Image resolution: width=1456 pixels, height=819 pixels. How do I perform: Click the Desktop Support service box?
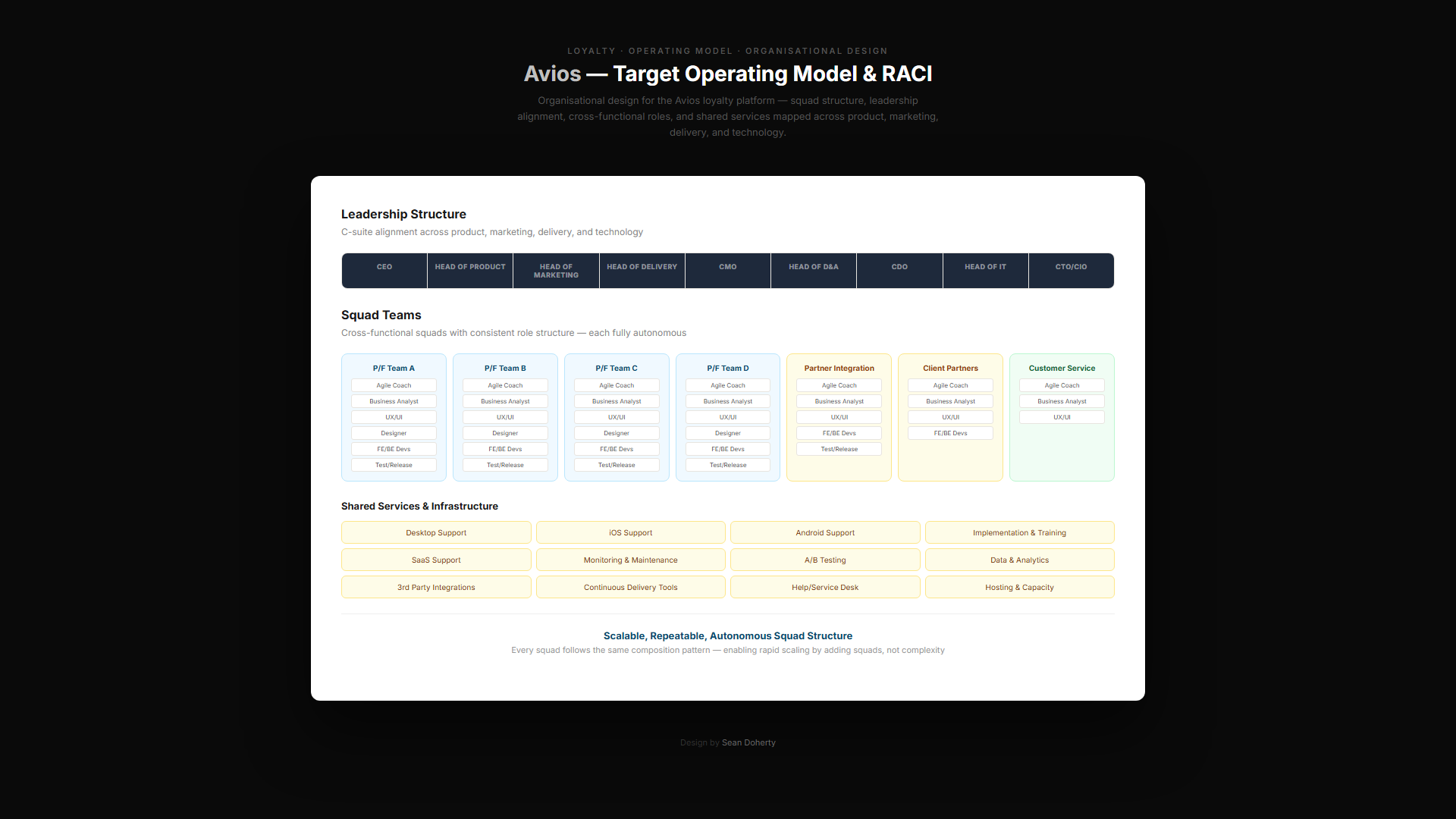pos(436,532)
